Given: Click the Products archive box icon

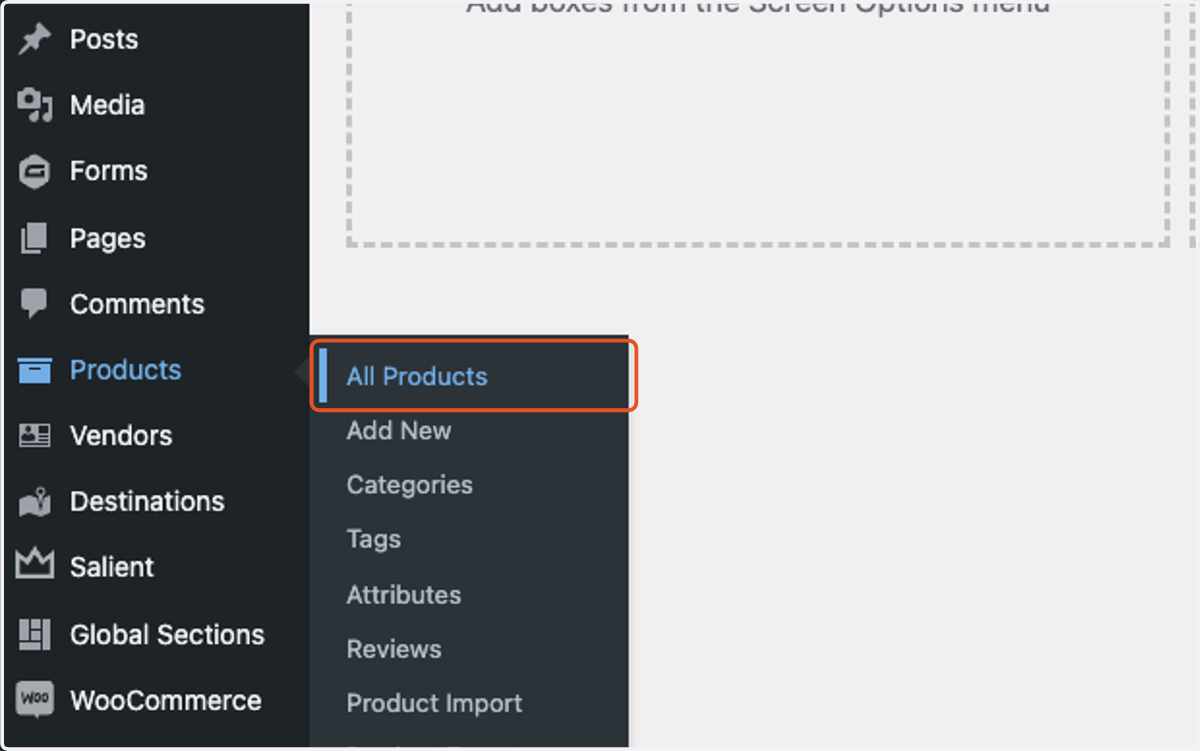Looking at the screenshot, I should click(35, 370).
